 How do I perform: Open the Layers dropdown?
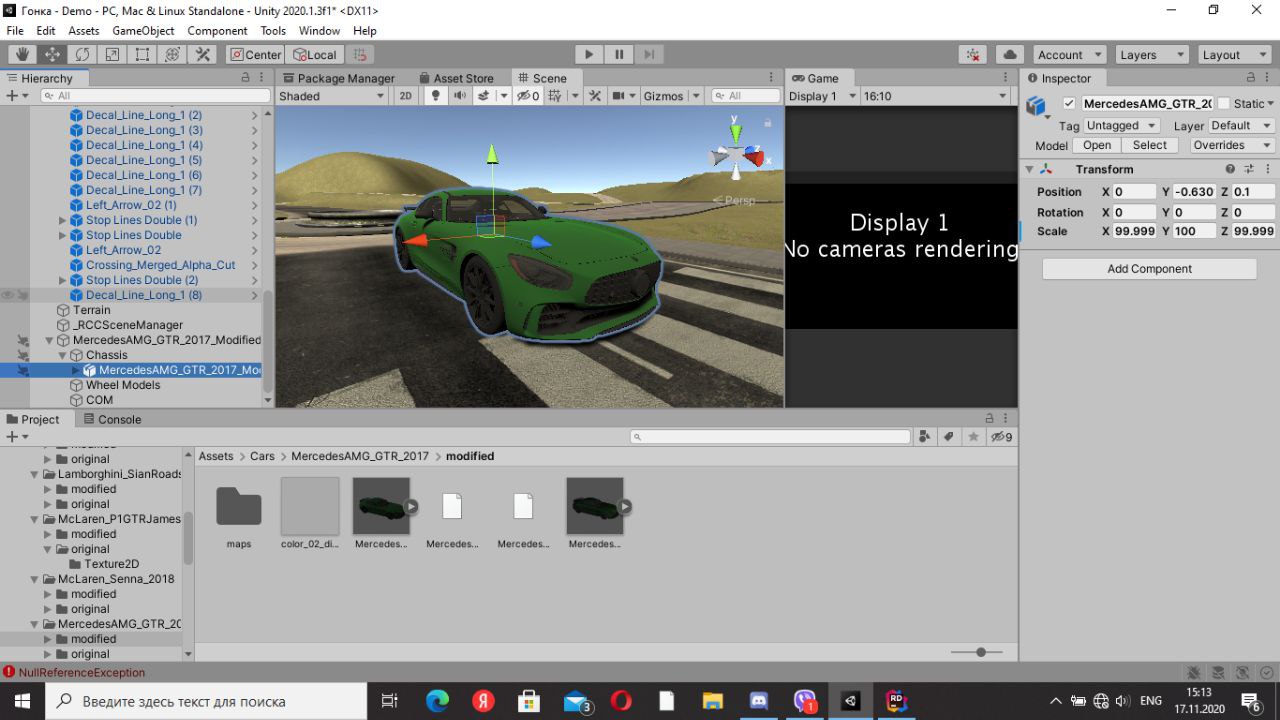pyautogui.click(x=1150, y=55)
